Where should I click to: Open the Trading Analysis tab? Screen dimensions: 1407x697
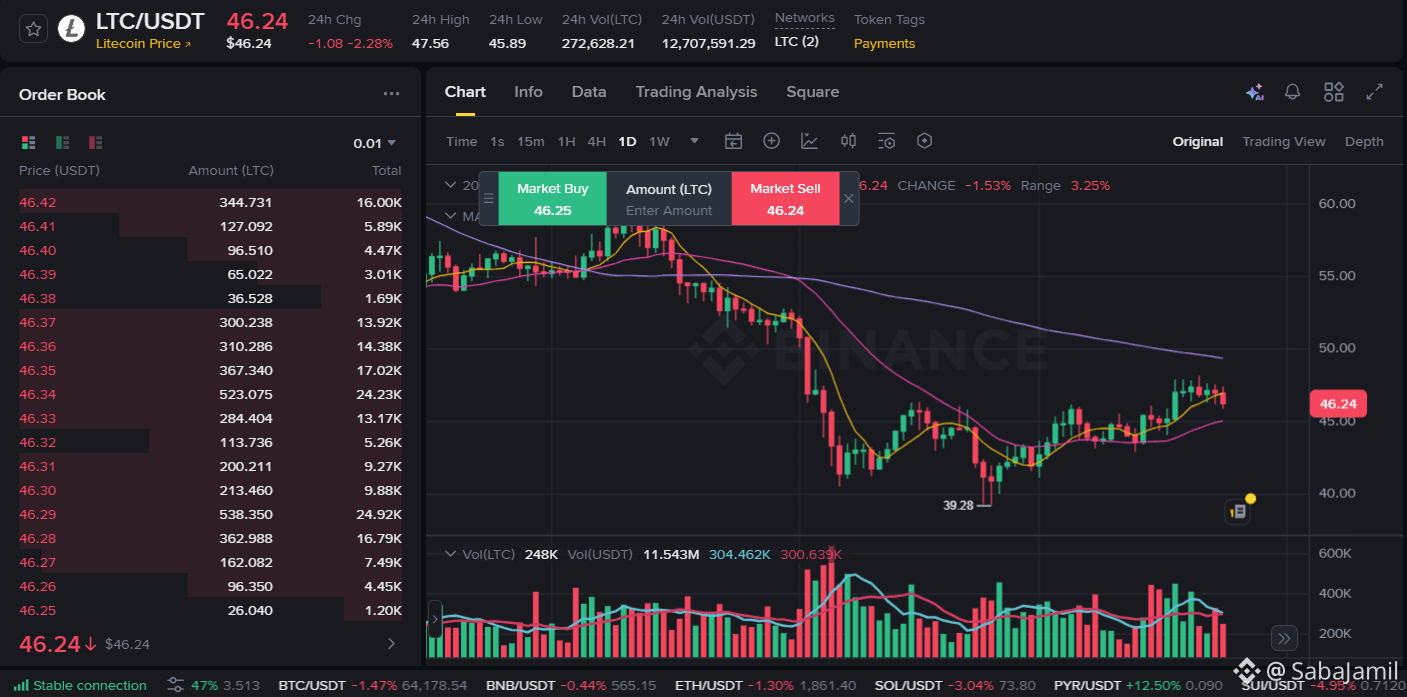[696, 92]
